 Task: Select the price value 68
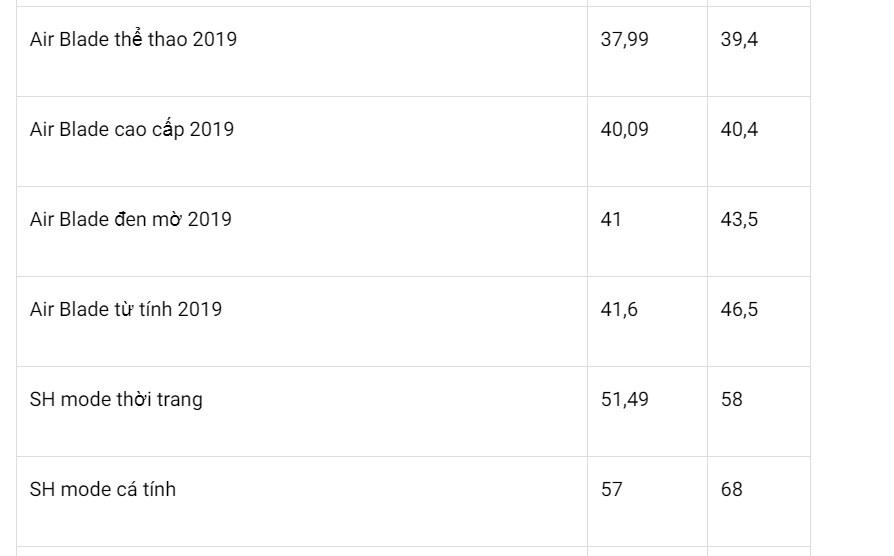(731, 490)
